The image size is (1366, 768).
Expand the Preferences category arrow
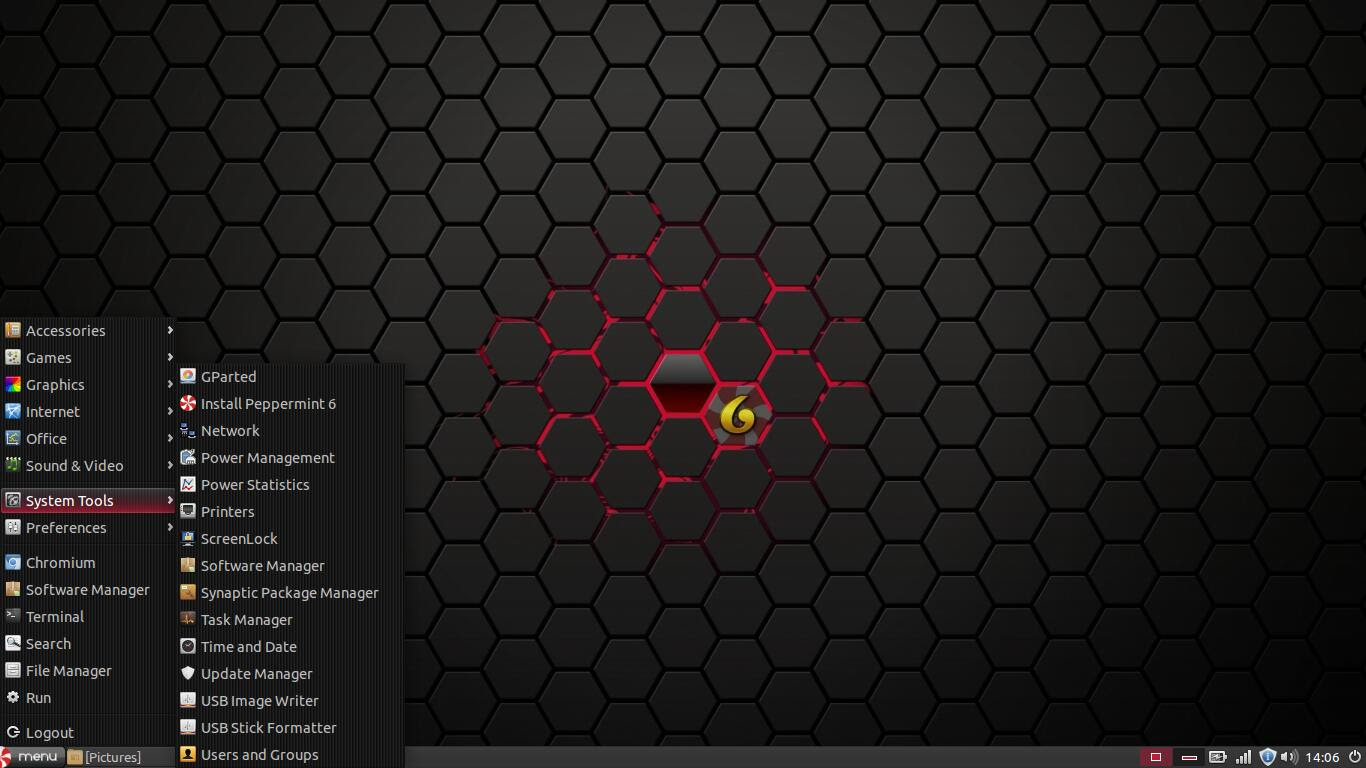point(170,527)
